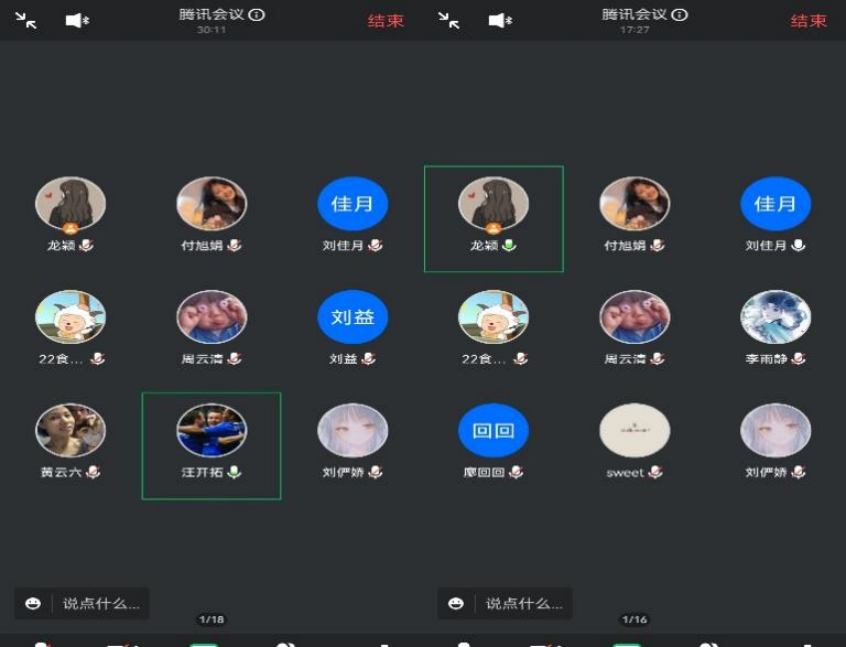Minimize the left meeting window with the shrink arrows
The height and width of the screenshot is (647, 846).
point(26,21)
